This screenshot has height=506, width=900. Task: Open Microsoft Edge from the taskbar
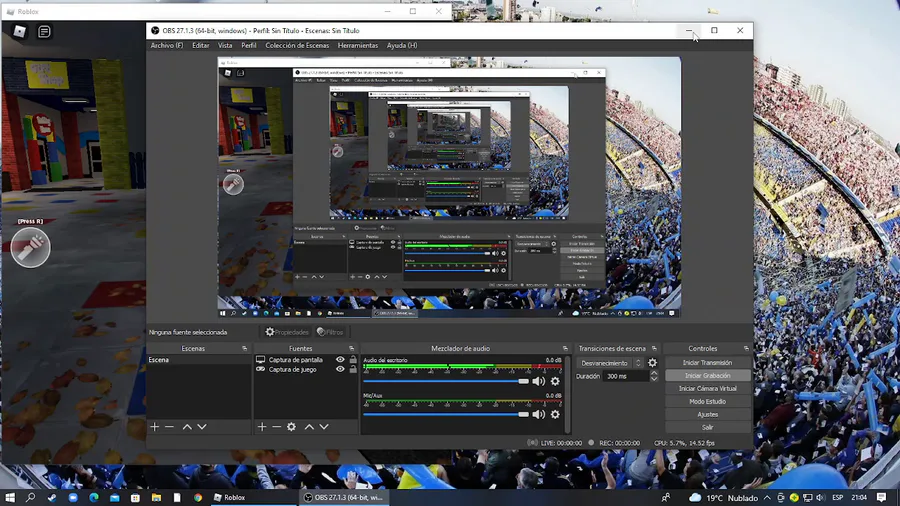(x=94, y=497)
